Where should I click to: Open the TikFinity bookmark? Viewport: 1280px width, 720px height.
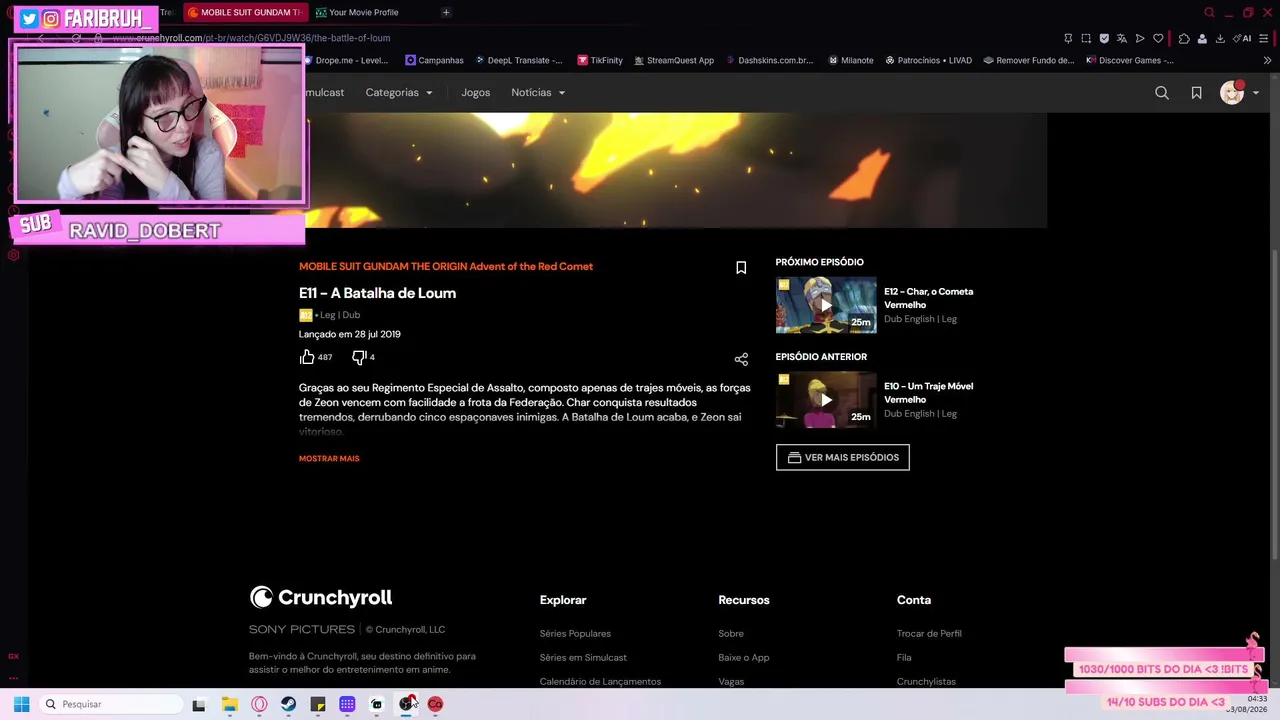[600, 61]
